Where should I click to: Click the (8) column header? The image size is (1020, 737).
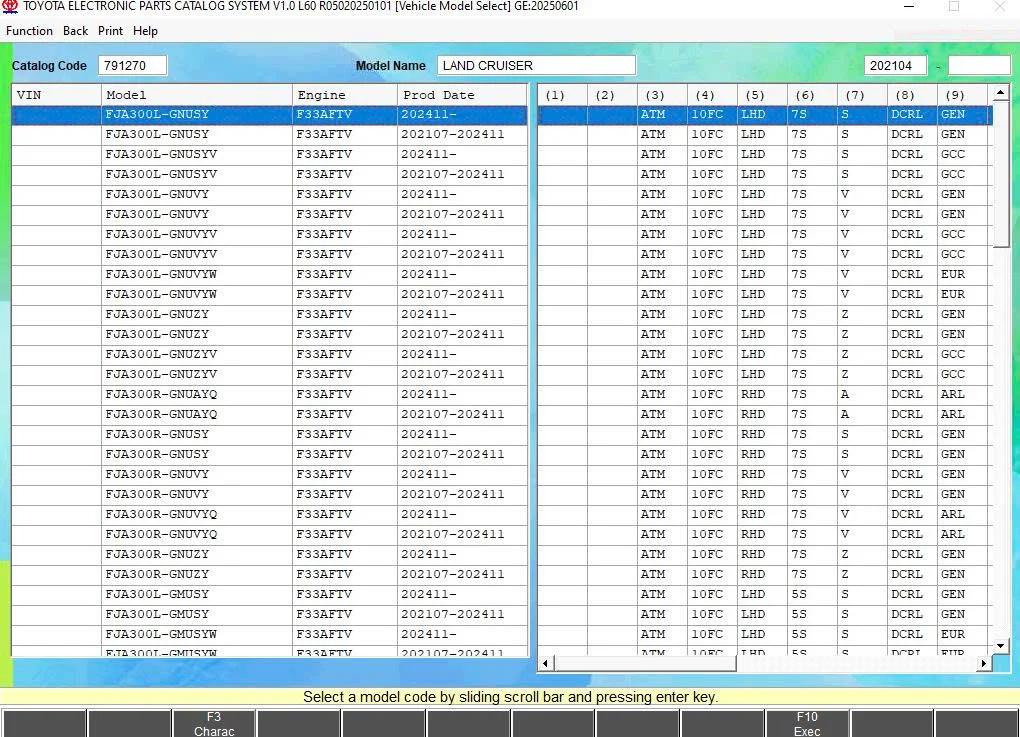(913, 95)
